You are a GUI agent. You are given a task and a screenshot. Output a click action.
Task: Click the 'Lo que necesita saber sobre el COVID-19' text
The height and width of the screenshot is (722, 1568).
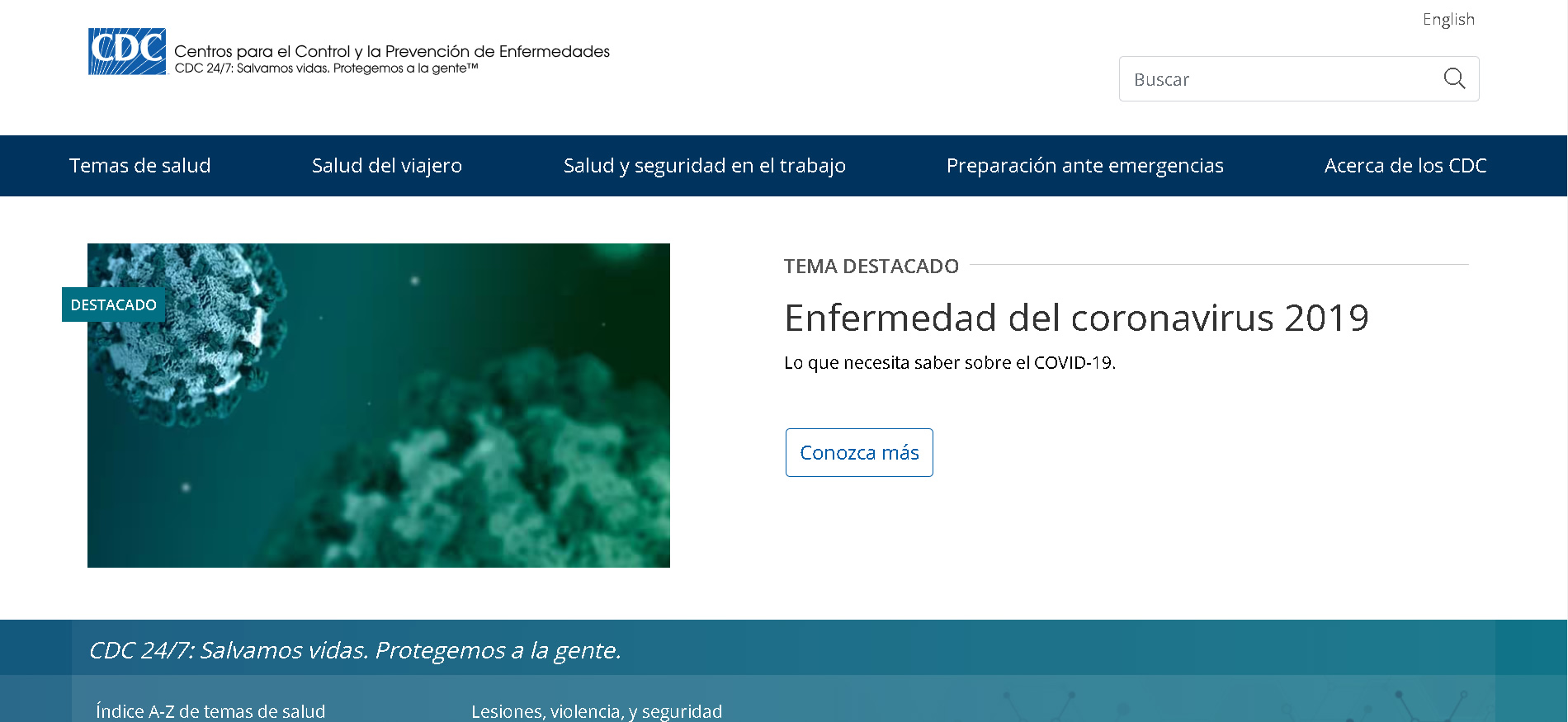click(x=950, y=363)
